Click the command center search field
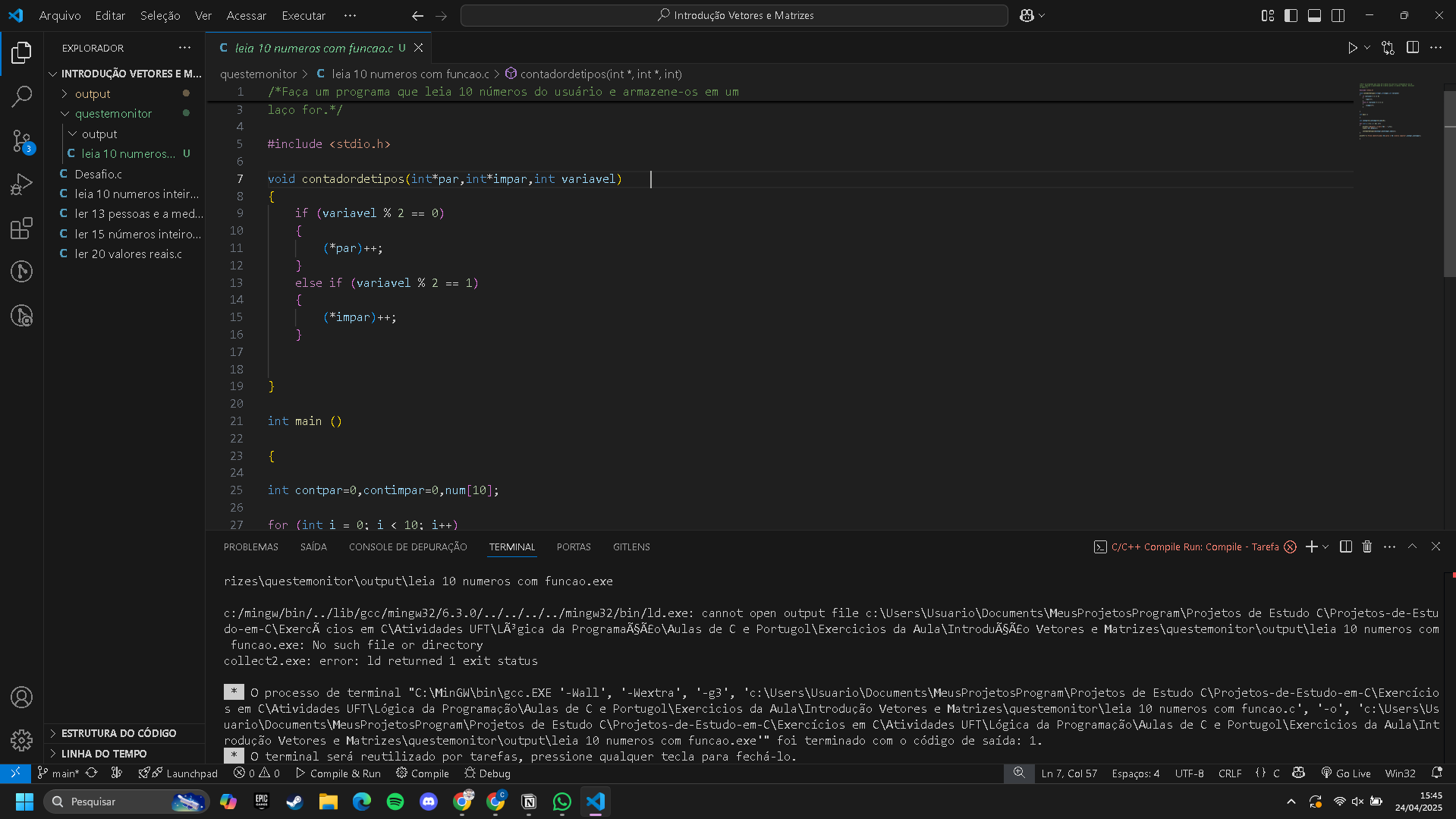This screenshot has height=819, width=1456. [734, 15]
